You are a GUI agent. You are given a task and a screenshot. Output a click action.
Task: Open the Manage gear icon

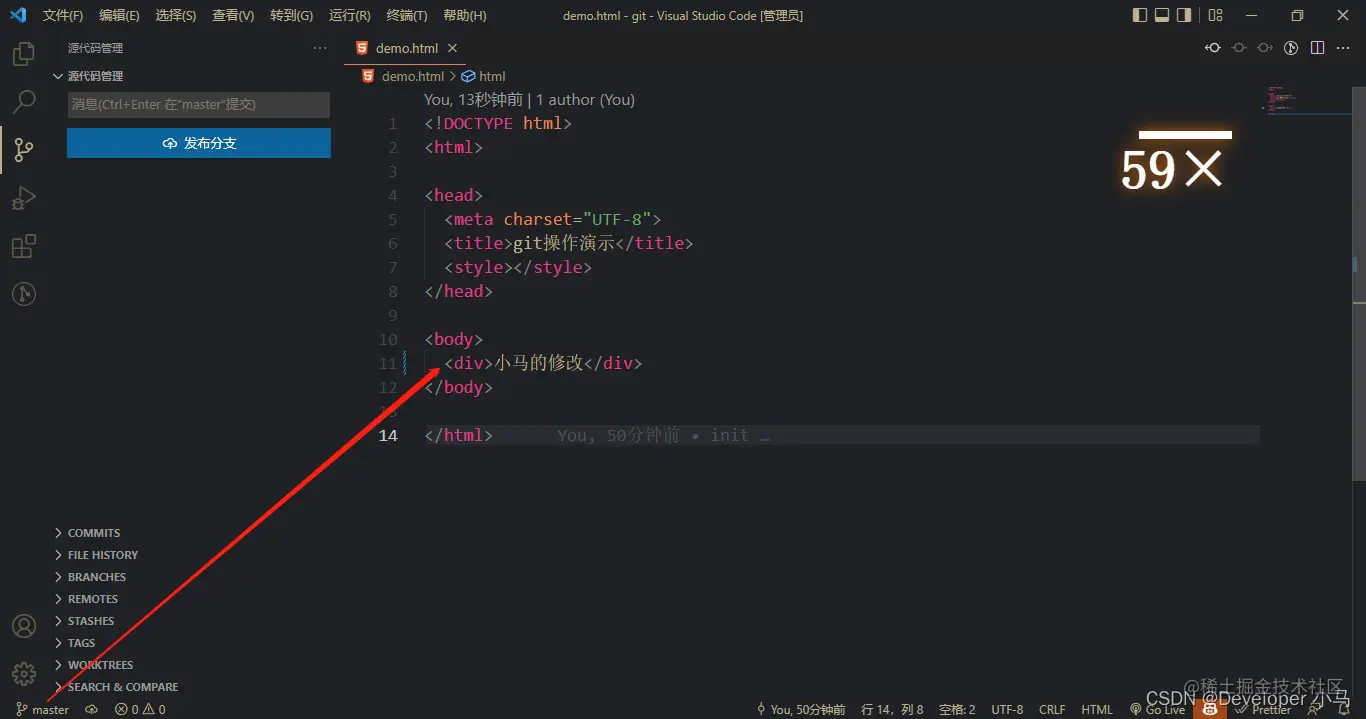click(x=24, y=673)
